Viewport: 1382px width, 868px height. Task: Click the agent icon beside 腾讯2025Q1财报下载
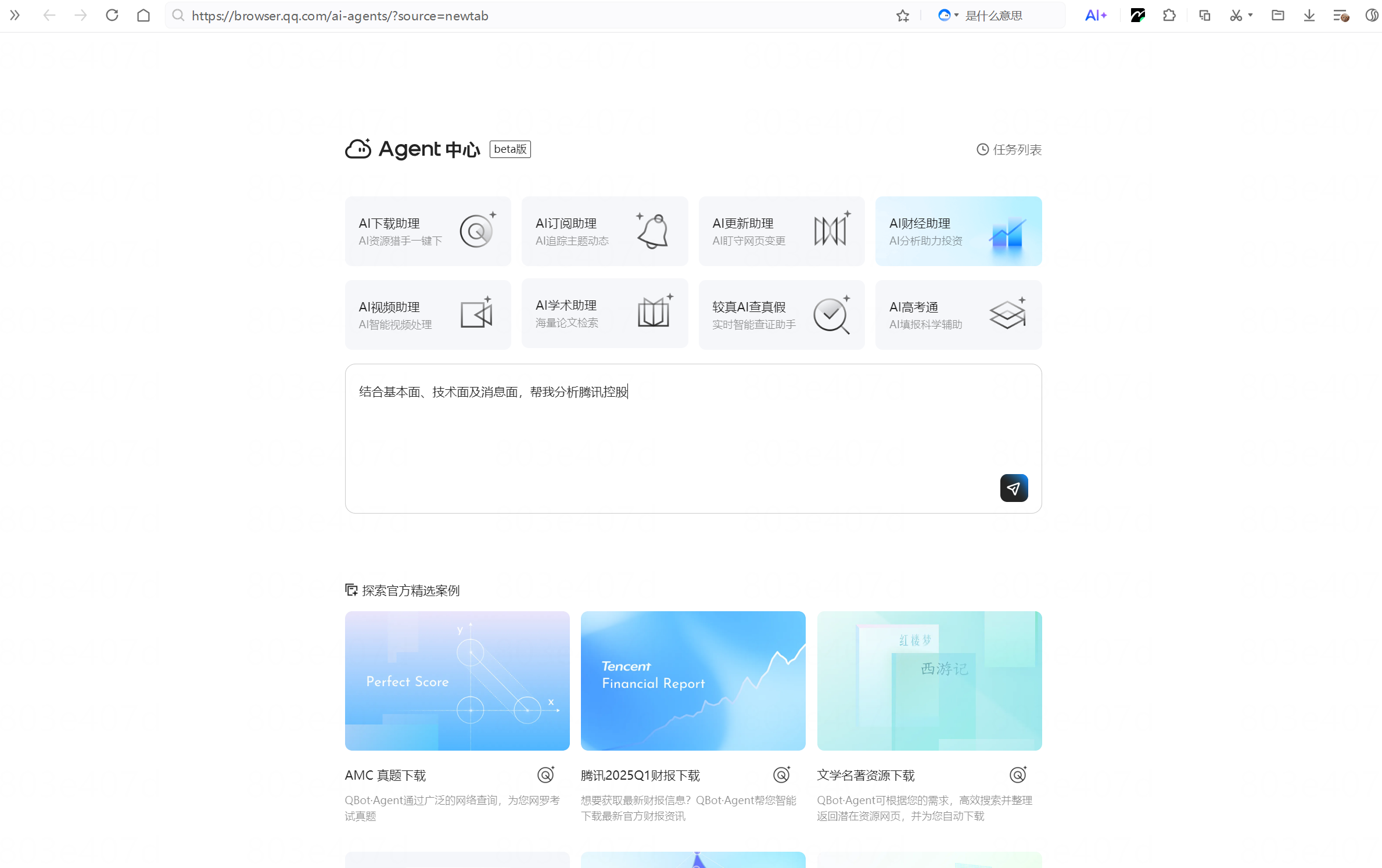click(x=782, y=774)
